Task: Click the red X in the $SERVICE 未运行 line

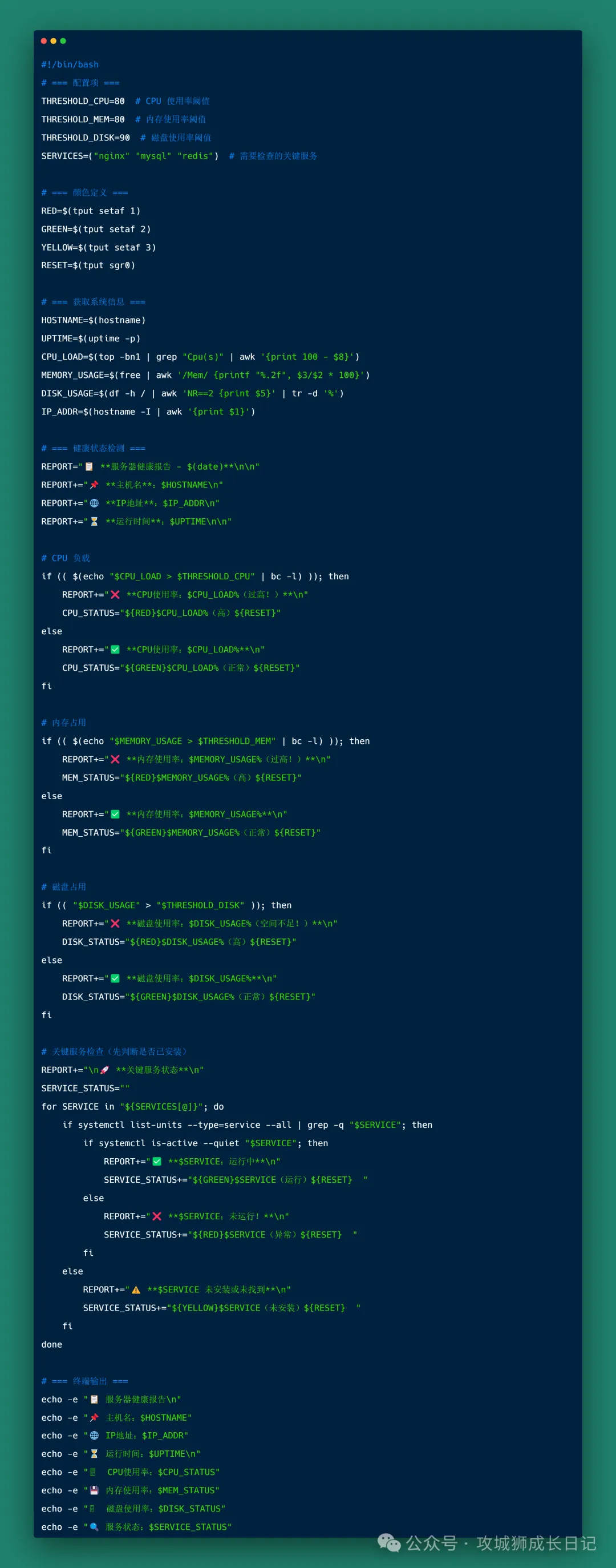Action: pos(157,1216)
